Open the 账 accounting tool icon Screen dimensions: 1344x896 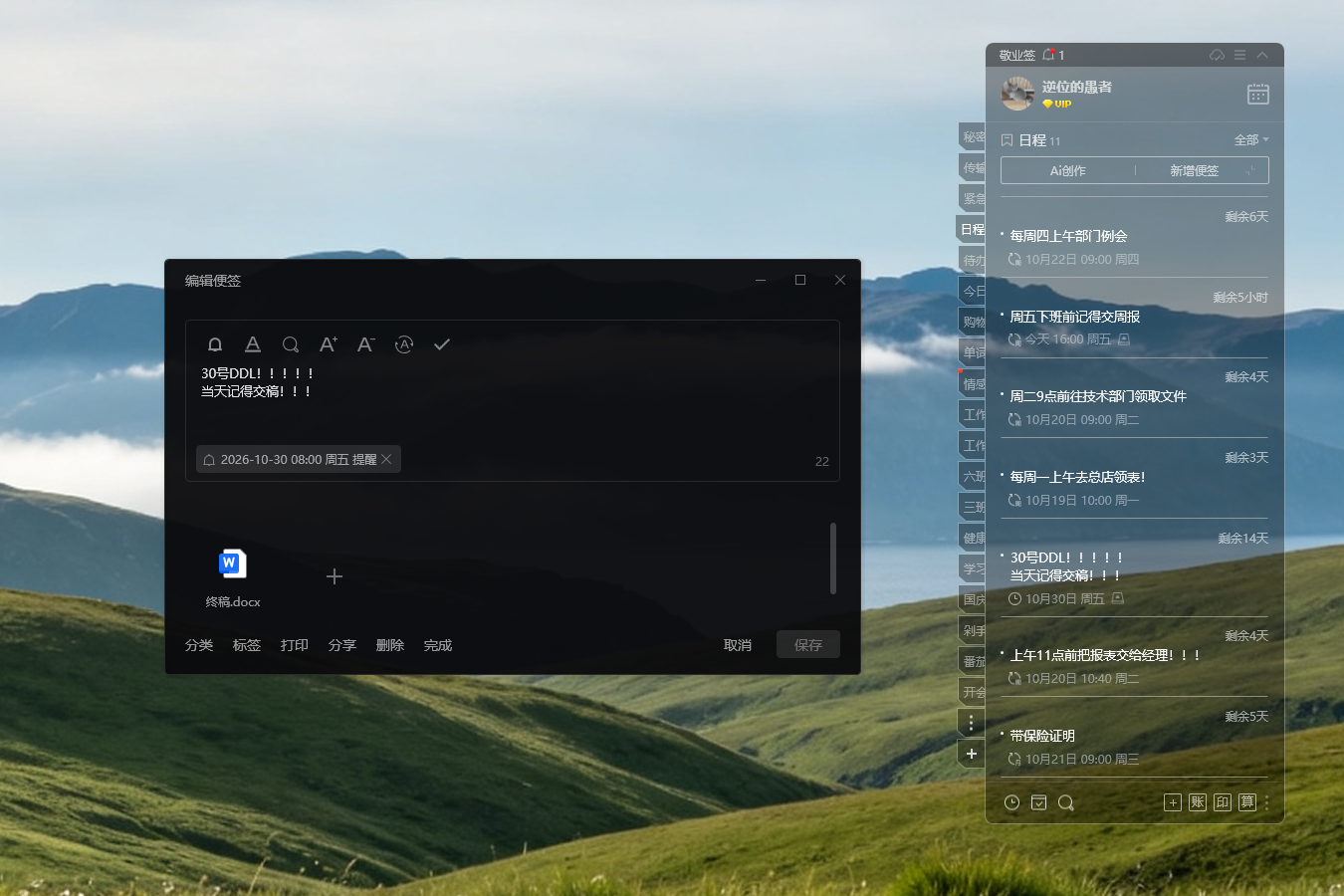tap(1198, 802)
